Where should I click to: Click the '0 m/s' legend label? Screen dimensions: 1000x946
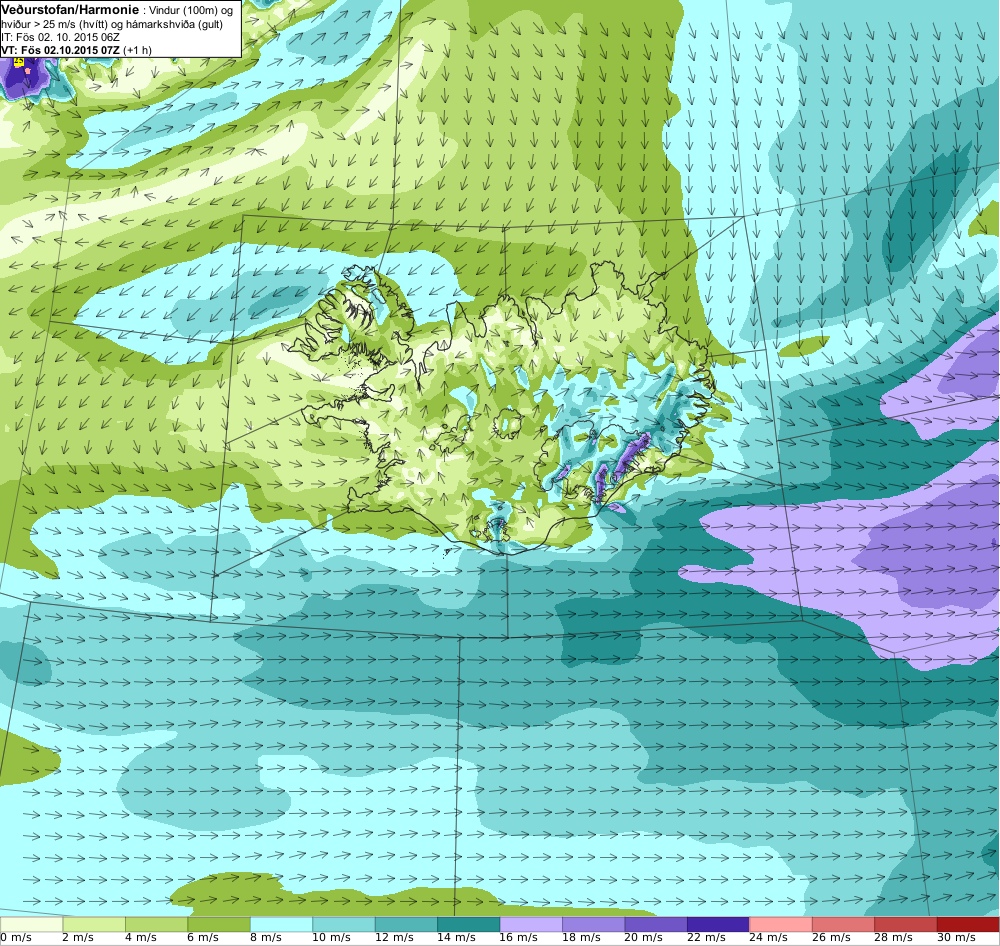(16, 938)
